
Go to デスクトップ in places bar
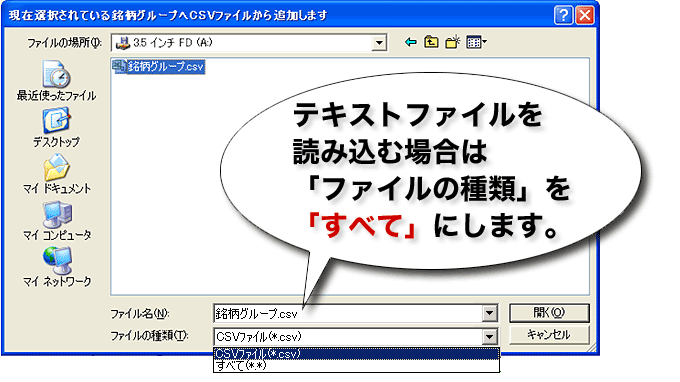56,128
